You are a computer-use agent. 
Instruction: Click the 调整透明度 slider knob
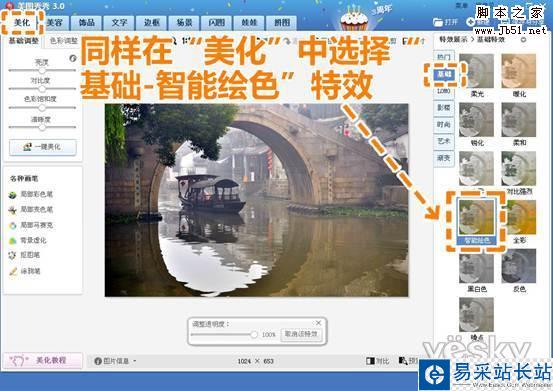[x=254, y=334]
